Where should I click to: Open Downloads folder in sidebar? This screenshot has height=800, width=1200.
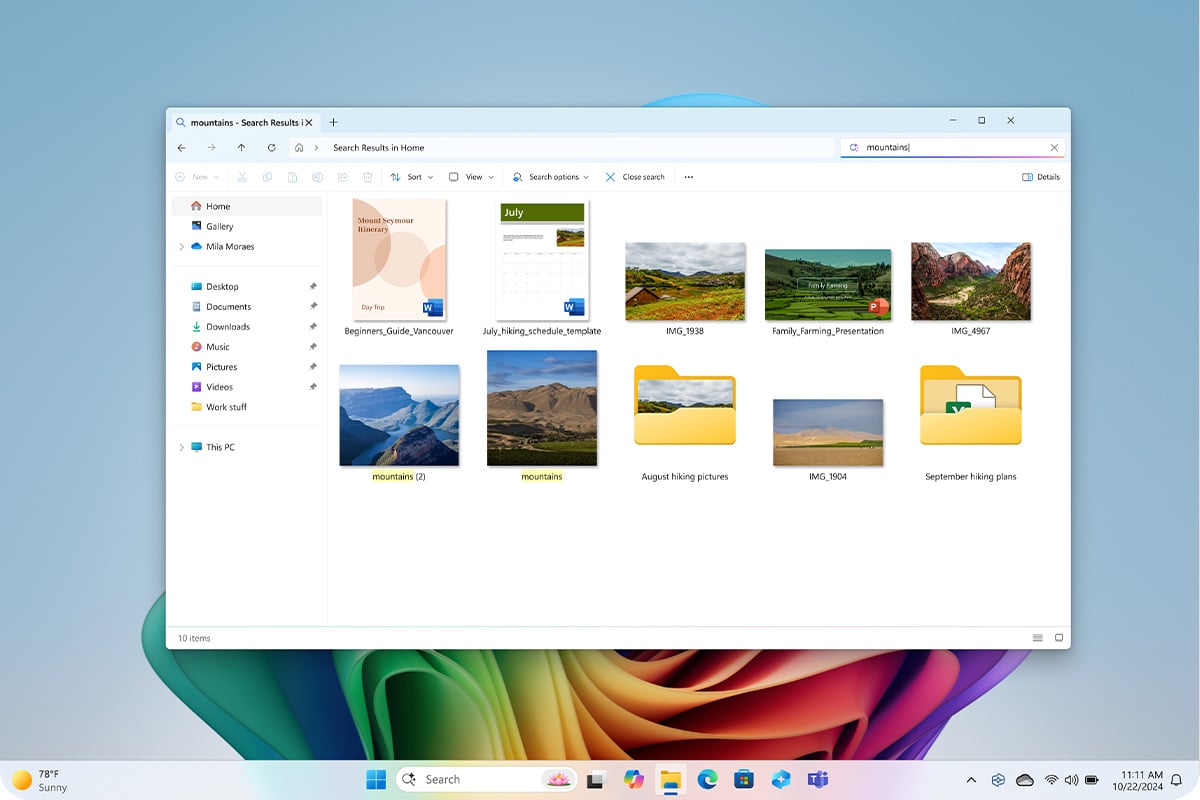tap(227, 327)
